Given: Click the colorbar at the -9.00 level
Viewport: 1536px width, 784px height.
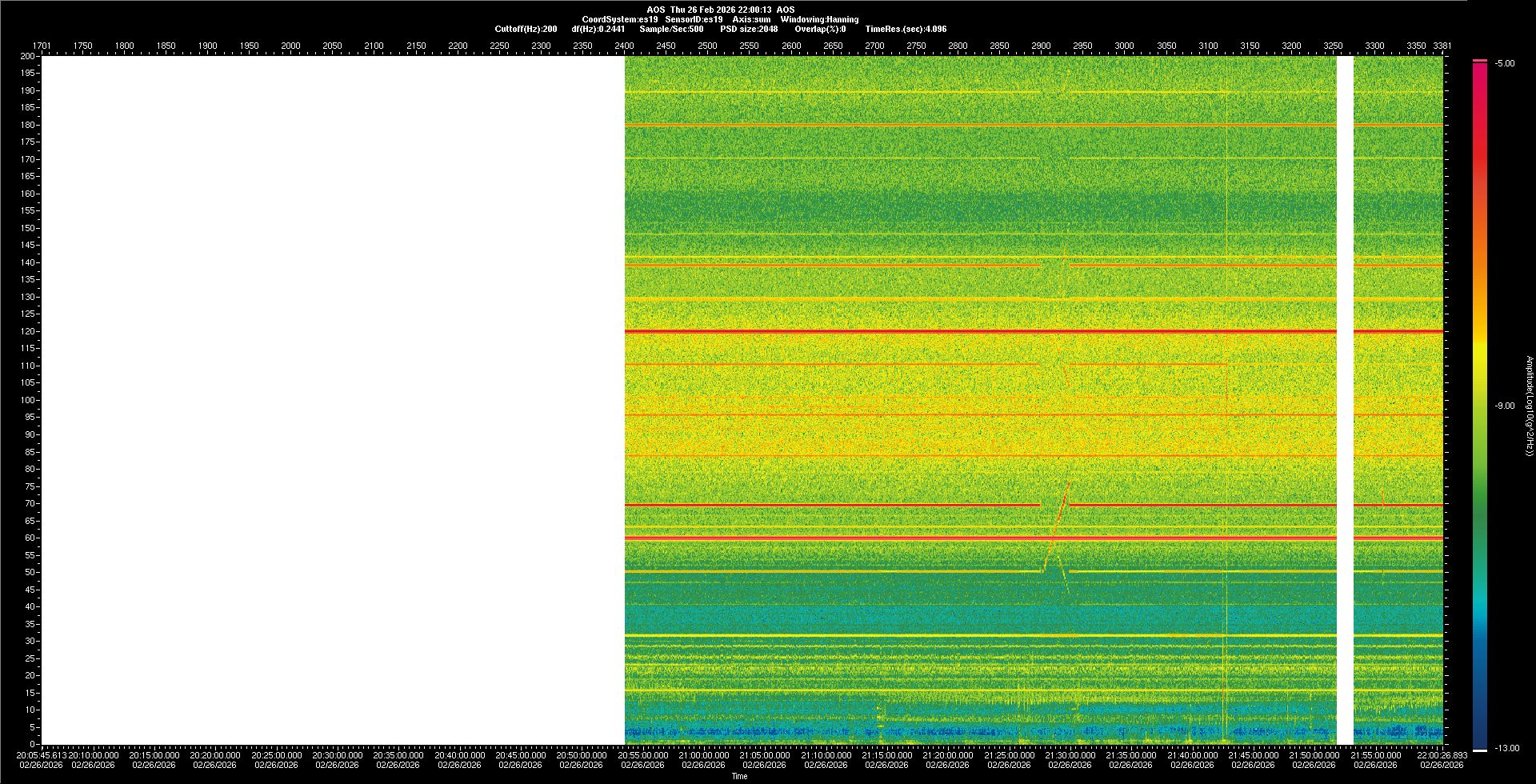Looking at the screenshot, I should 1480,406.
